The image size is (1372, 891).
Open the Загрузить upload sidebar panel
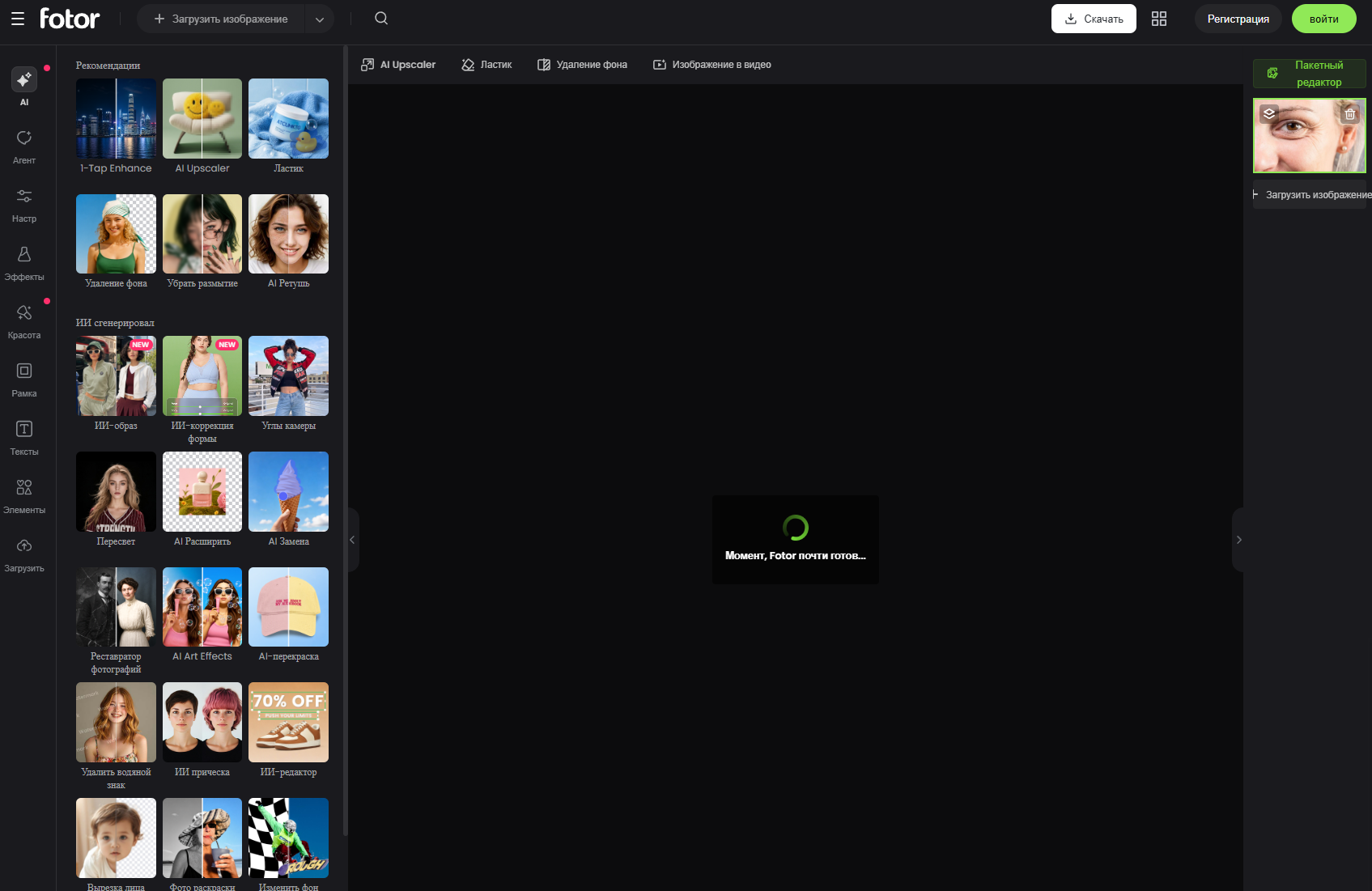24,554
